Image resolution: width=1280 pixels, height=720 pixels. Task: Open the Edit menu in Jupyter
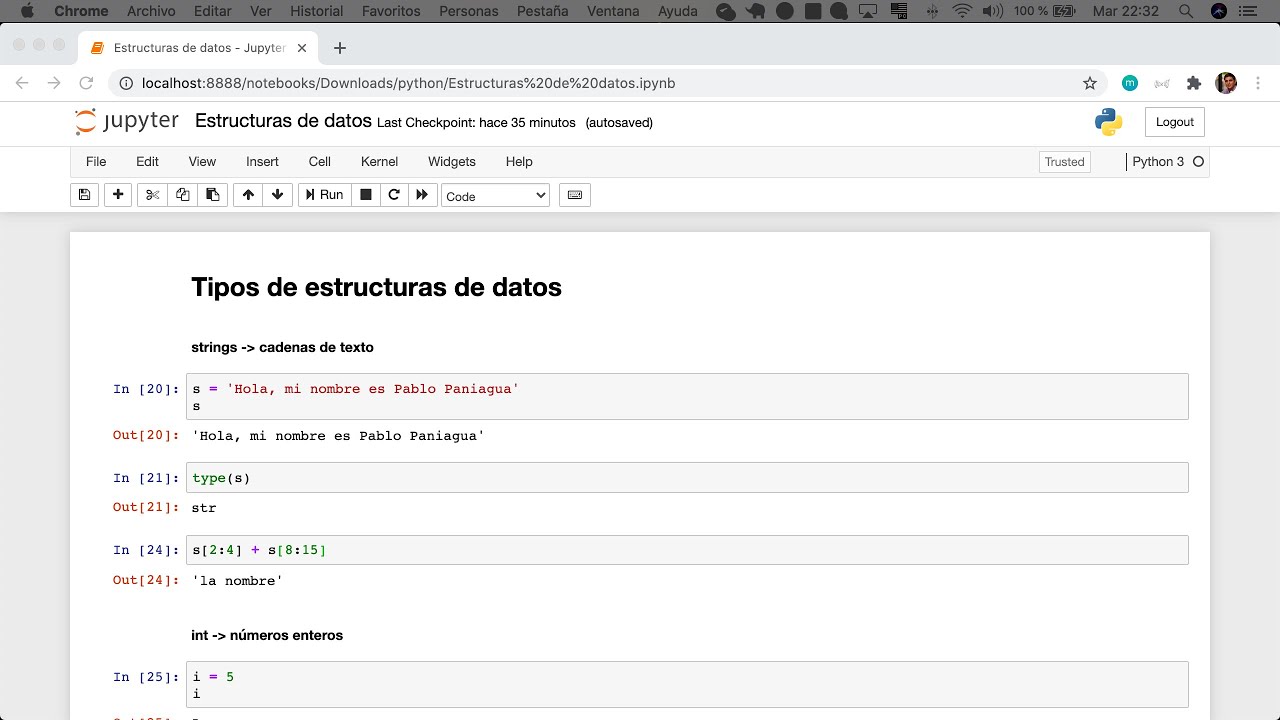point(147,161)
